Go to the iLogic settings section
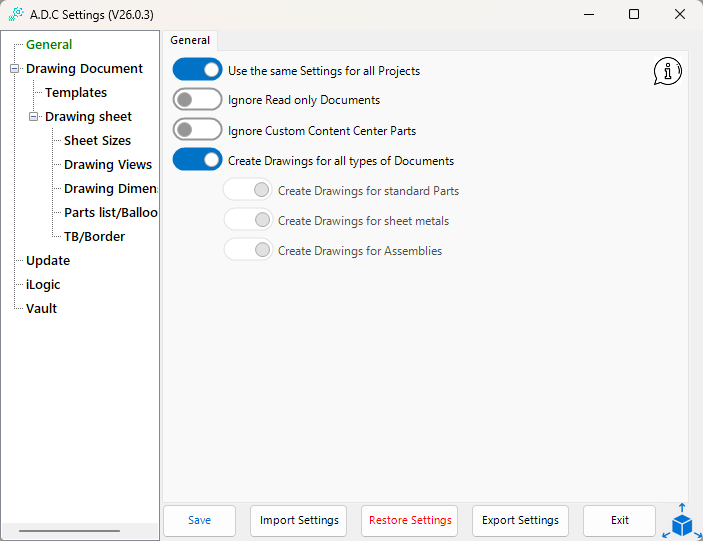 (43, 285)
